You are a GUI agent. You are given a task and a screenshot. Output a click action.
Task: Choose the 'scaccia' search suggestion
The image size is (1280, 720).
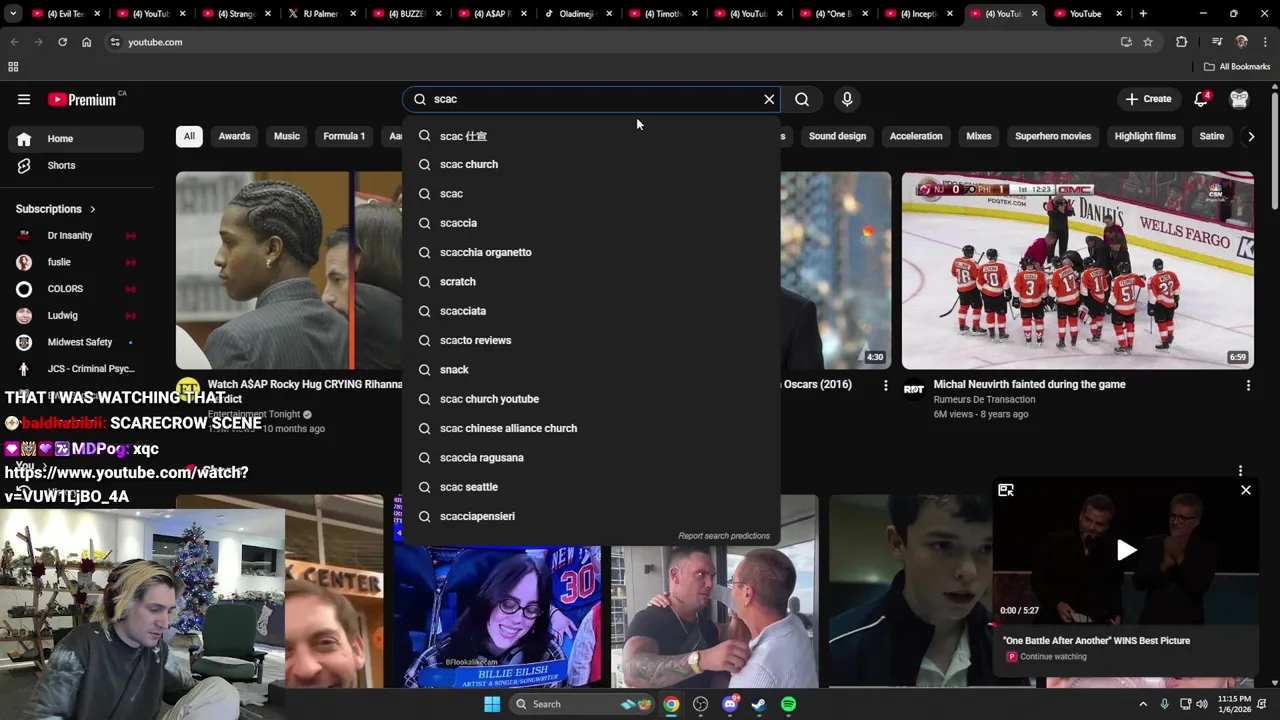(591, 223)
